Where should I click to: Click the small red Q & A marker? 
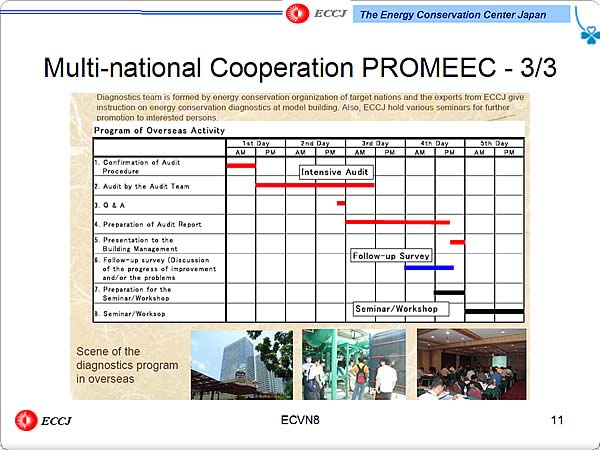tap(341, 203)
